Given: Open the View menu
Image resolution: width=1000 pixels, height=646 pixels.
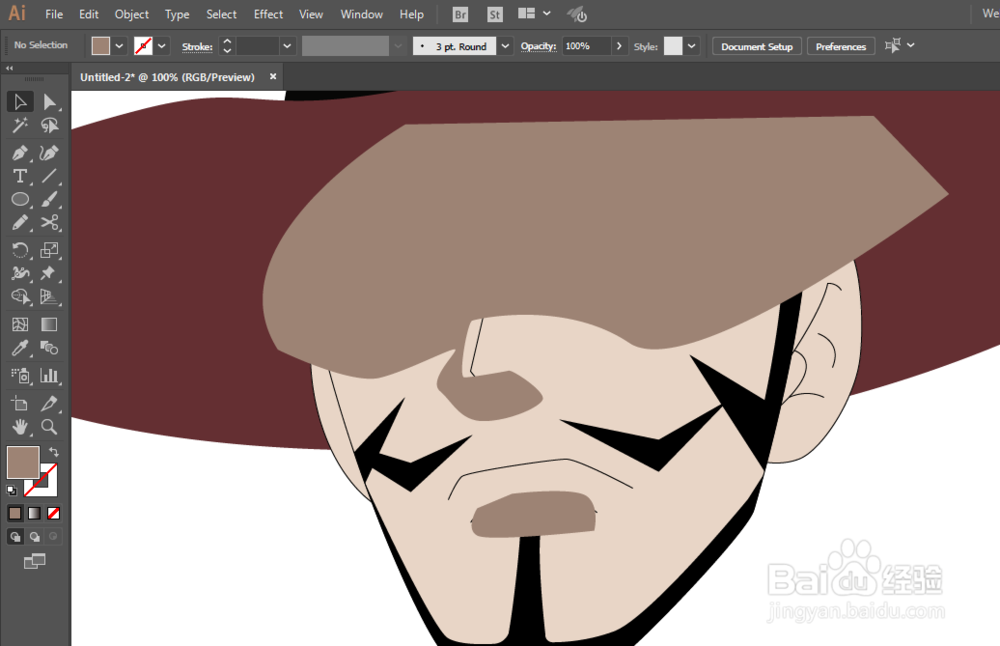Looking at the screenshot, I should [x=311, y=14].
